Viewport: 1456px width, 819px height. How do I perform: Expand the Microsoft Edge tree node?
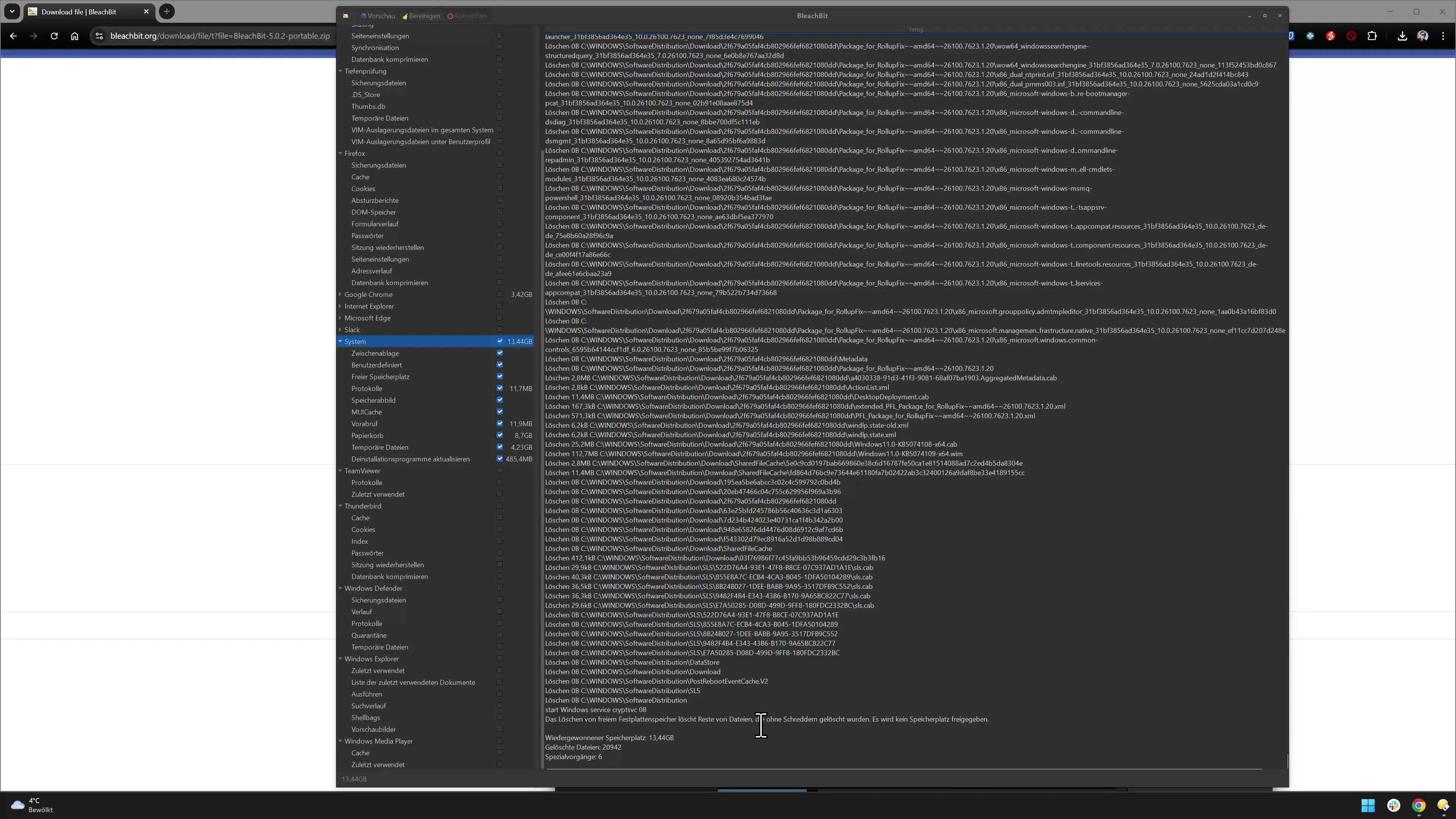click(340, 318)
